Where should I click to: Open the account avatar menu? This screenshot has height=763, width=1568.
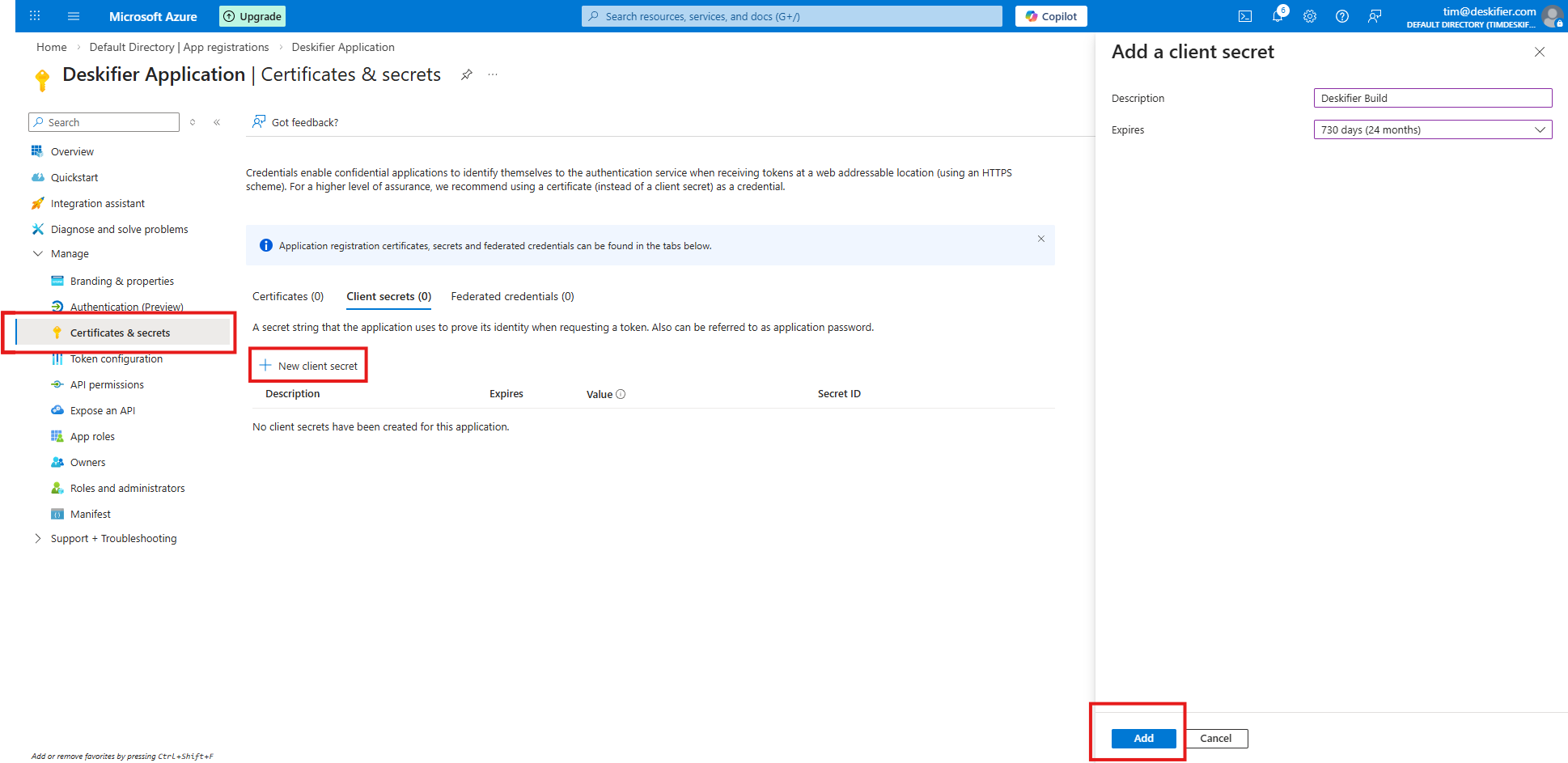coord(1553,16)
